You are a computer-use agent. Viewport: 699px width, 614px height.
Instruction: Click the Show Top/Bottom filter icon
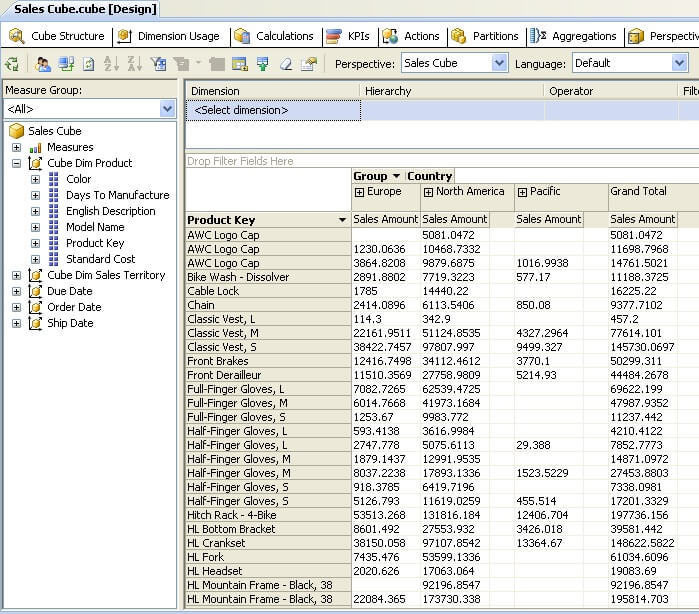pos(181,64)
